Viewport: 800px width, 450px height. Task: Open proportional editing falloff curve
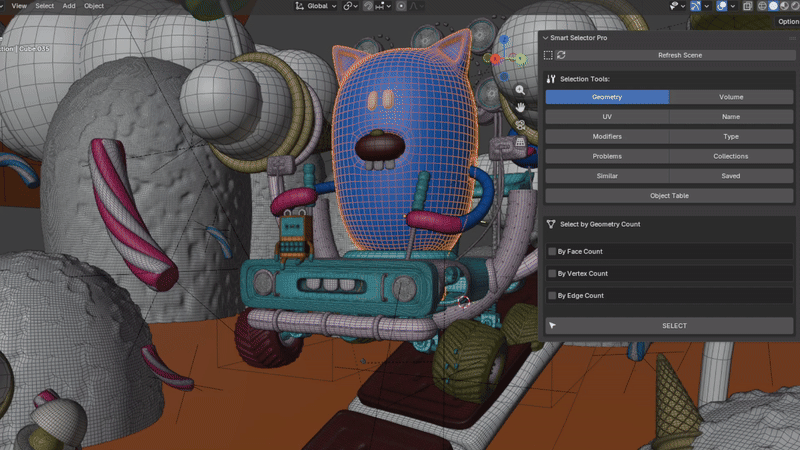pyautogui.click(x=416, y=6)
